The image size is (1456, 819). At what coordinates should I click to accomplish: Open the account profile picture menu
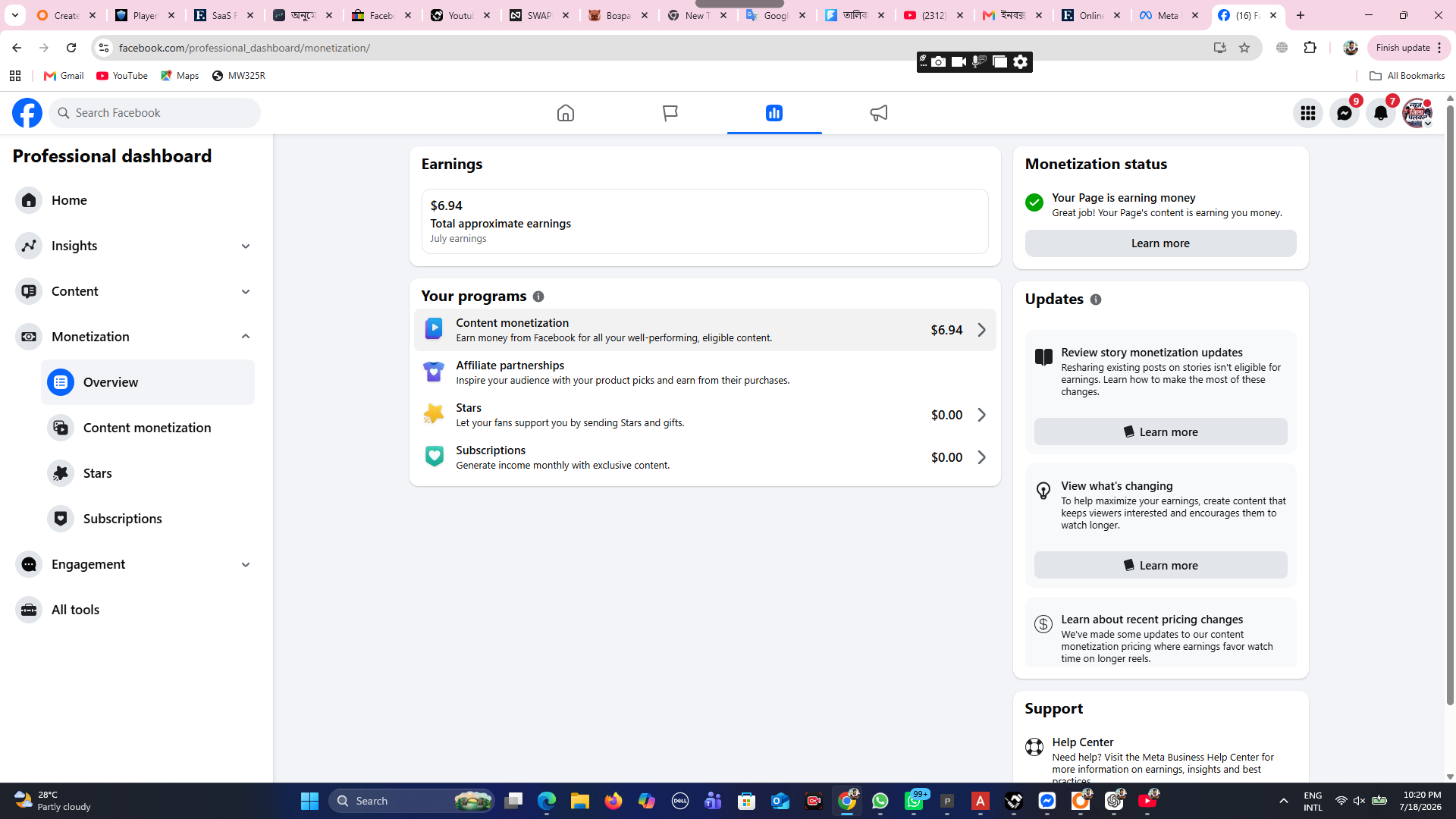point(1417,113)
